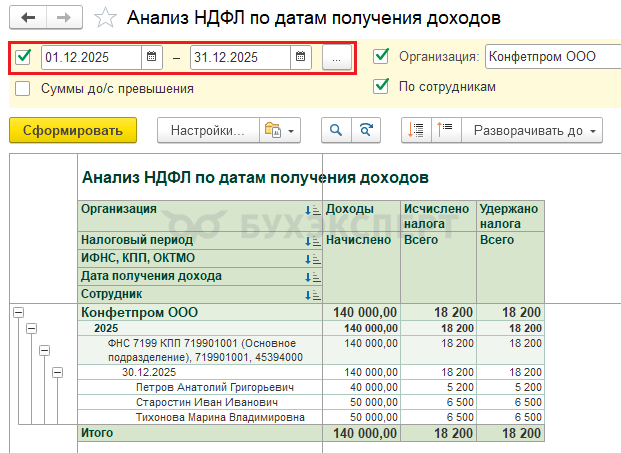Click the forward navigation arrow
The width and height of the screenshot is (621, 453).
[x=63, y=18]
